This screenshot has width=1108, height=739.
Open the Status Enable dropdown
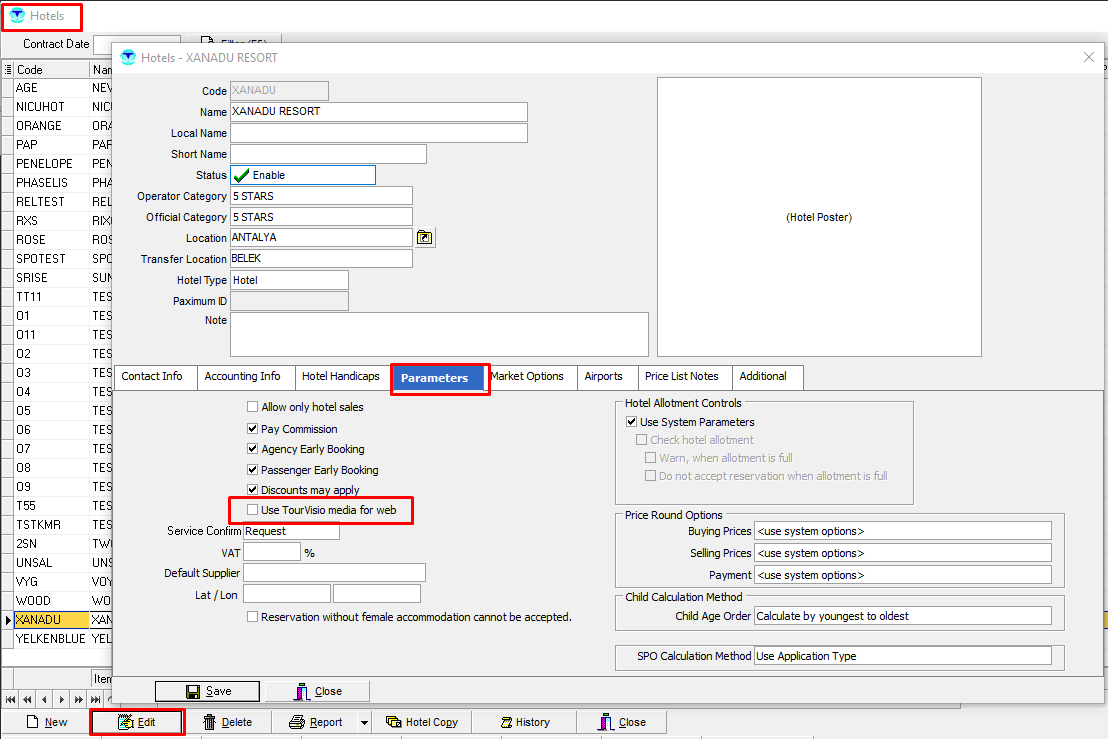point(303,175)
